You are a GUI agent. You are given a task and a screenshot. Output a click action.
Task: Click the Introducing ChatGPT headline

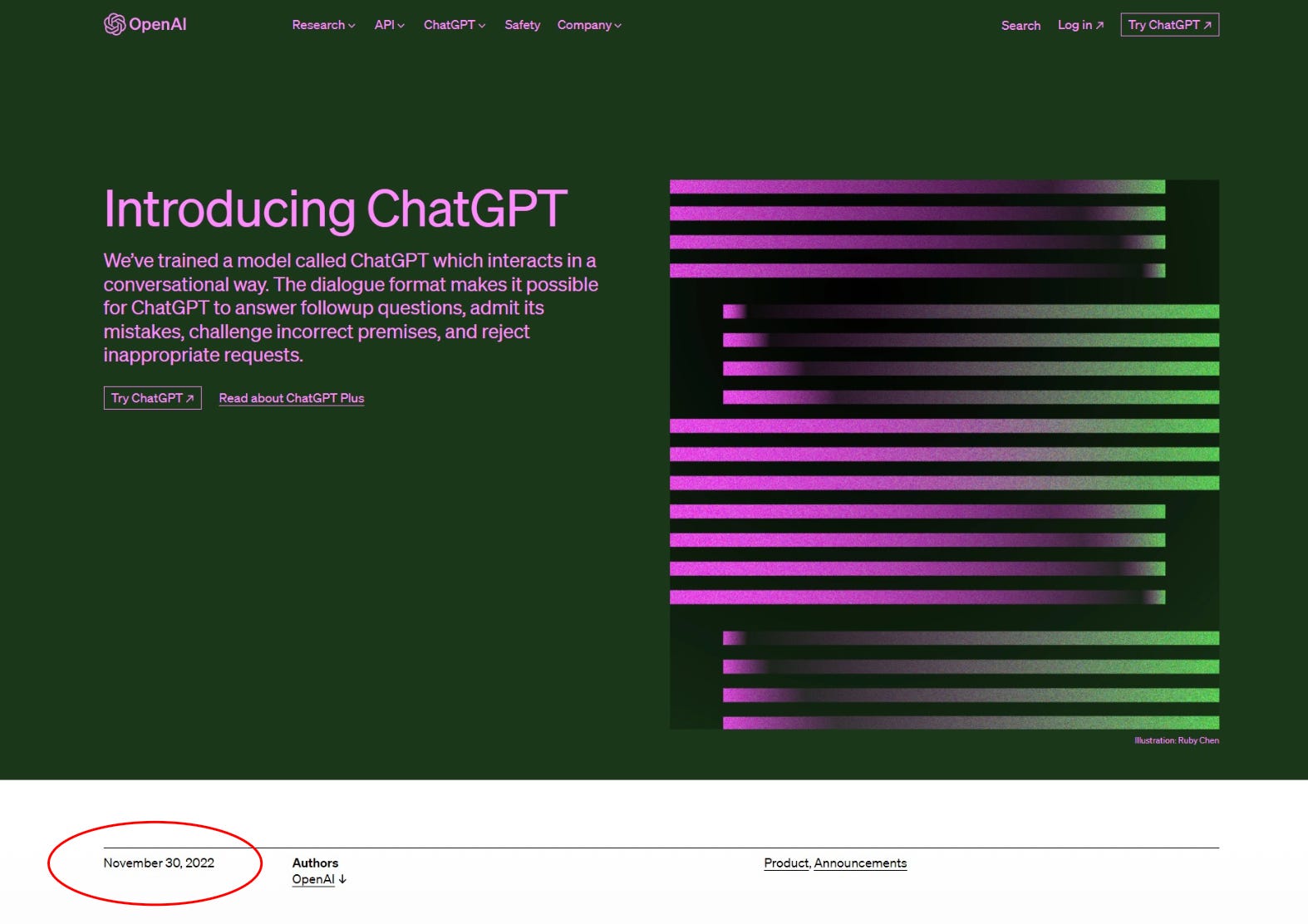[x=335, y=209]
